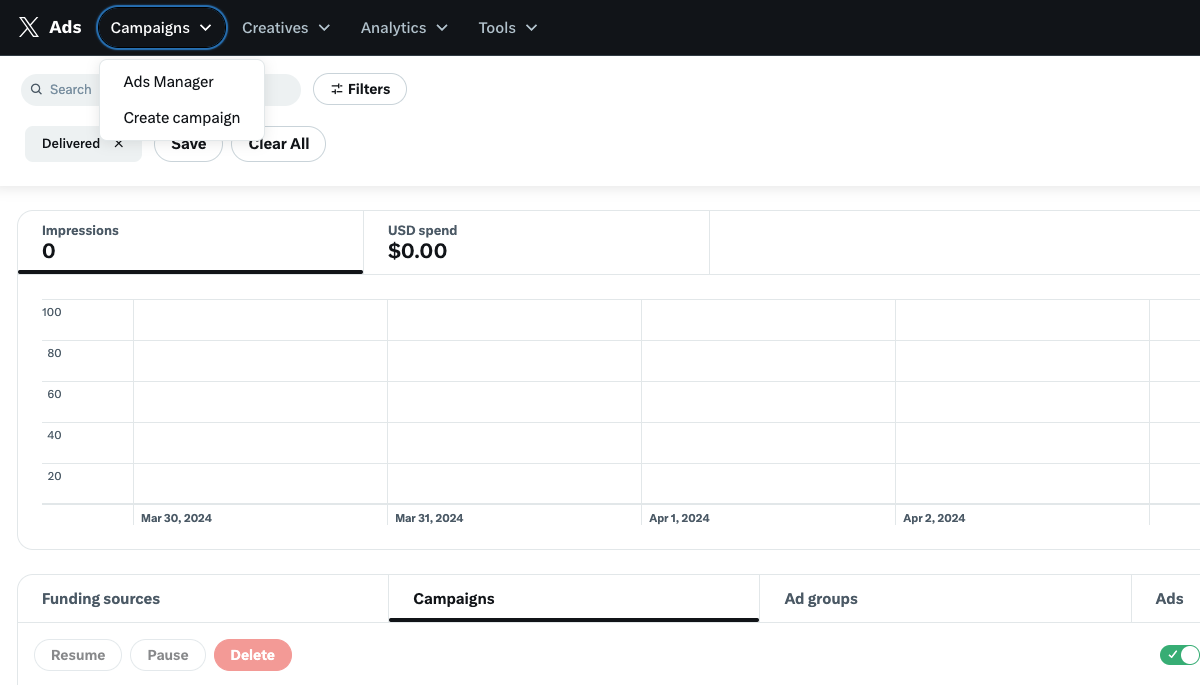Click the search magnifier icon

(37, 89)
